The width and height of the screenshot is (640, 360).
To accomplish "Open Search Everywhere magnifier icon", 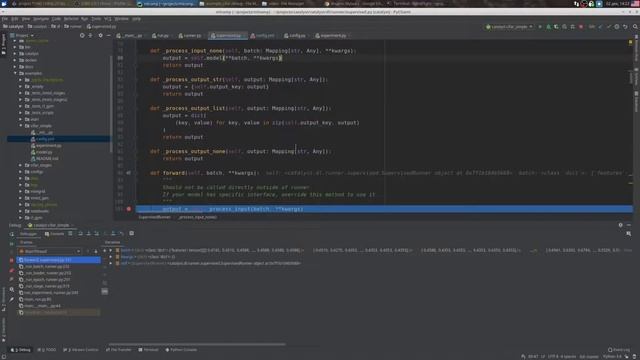I will pyautogui.click(x=635, y=27).
